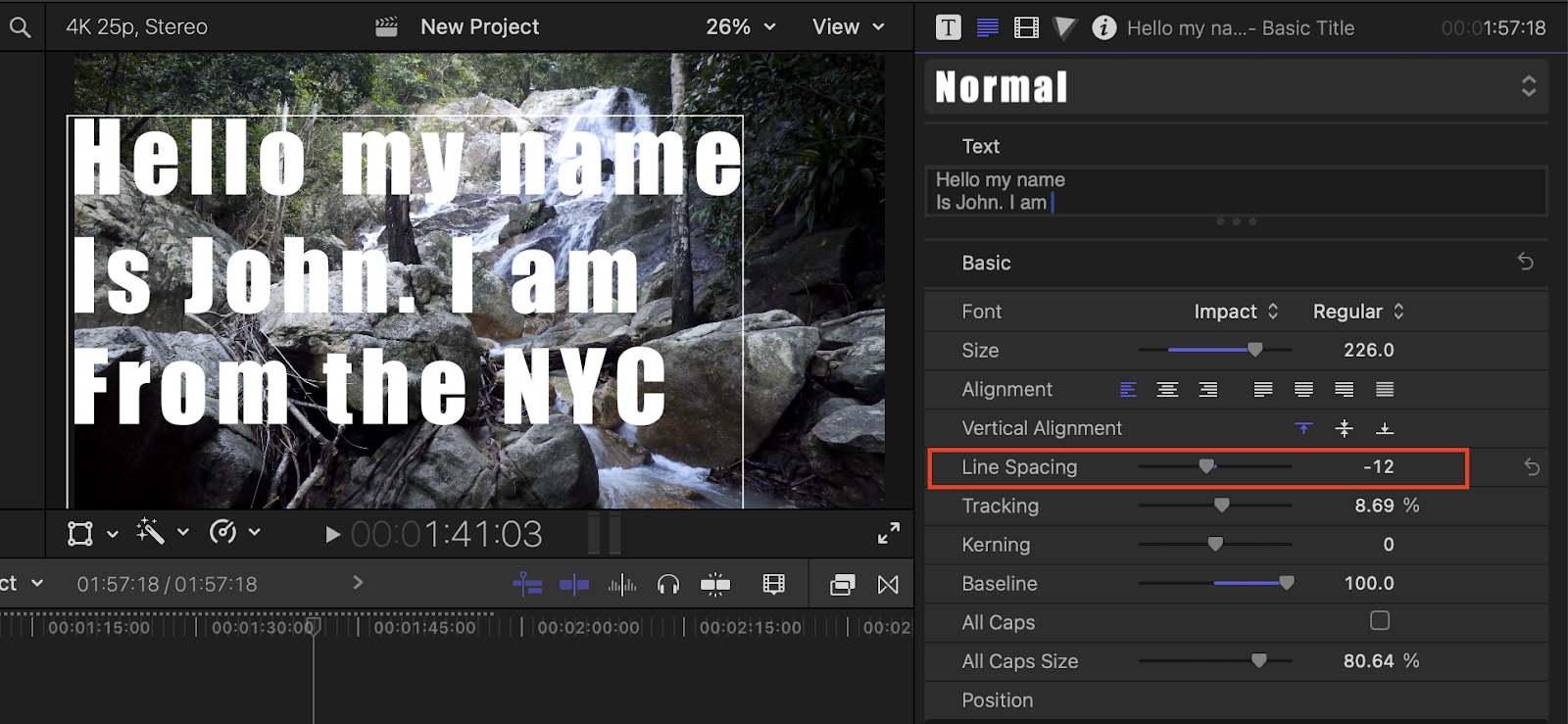
Task: Reset the Basic section parameters
Action: (1526, 262)
